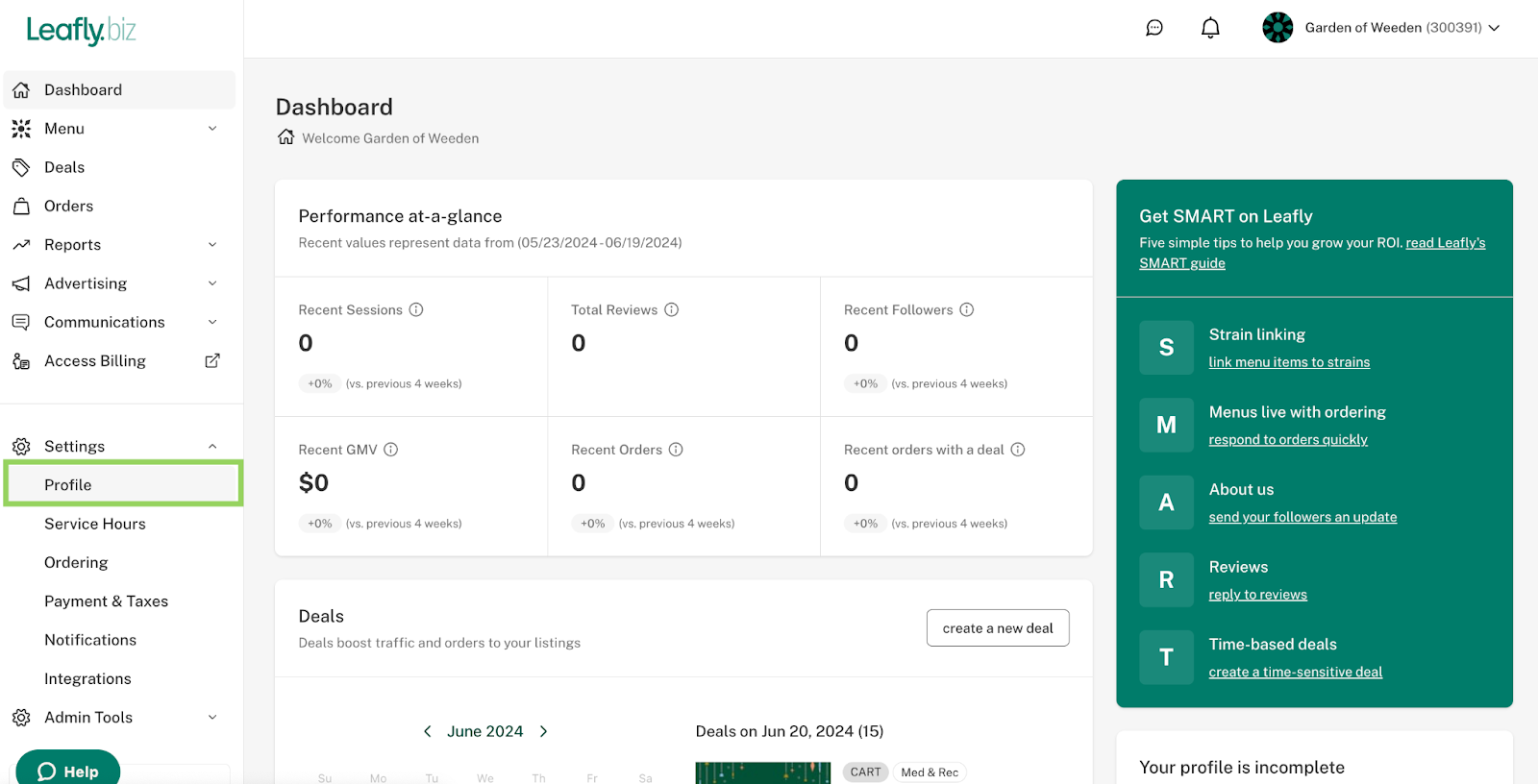Click the Deals tag icon in sidebar
Screen dimensions: 1538x784
point(21,167)
